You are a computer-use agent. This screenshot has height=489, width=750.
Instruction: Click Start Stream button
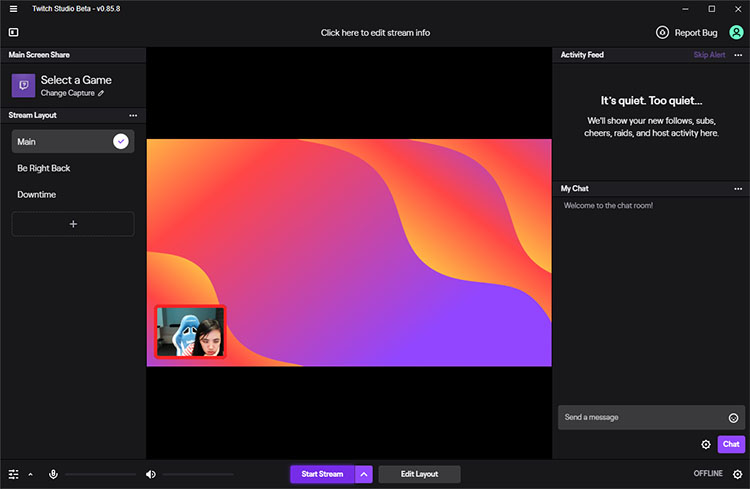[322, 474]
